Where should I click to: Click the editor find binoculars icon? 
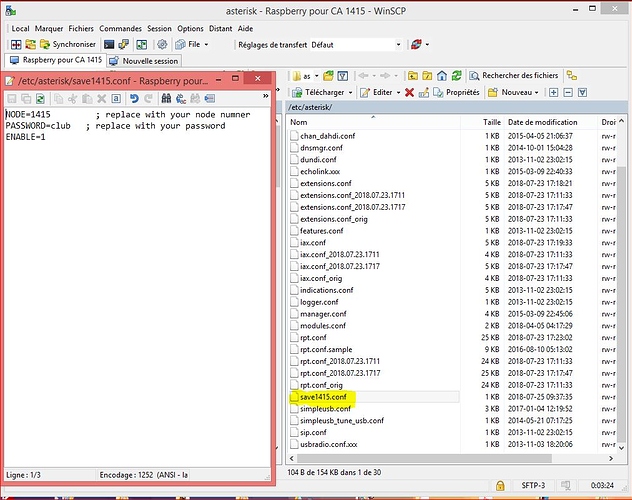(x=166, y=98)
